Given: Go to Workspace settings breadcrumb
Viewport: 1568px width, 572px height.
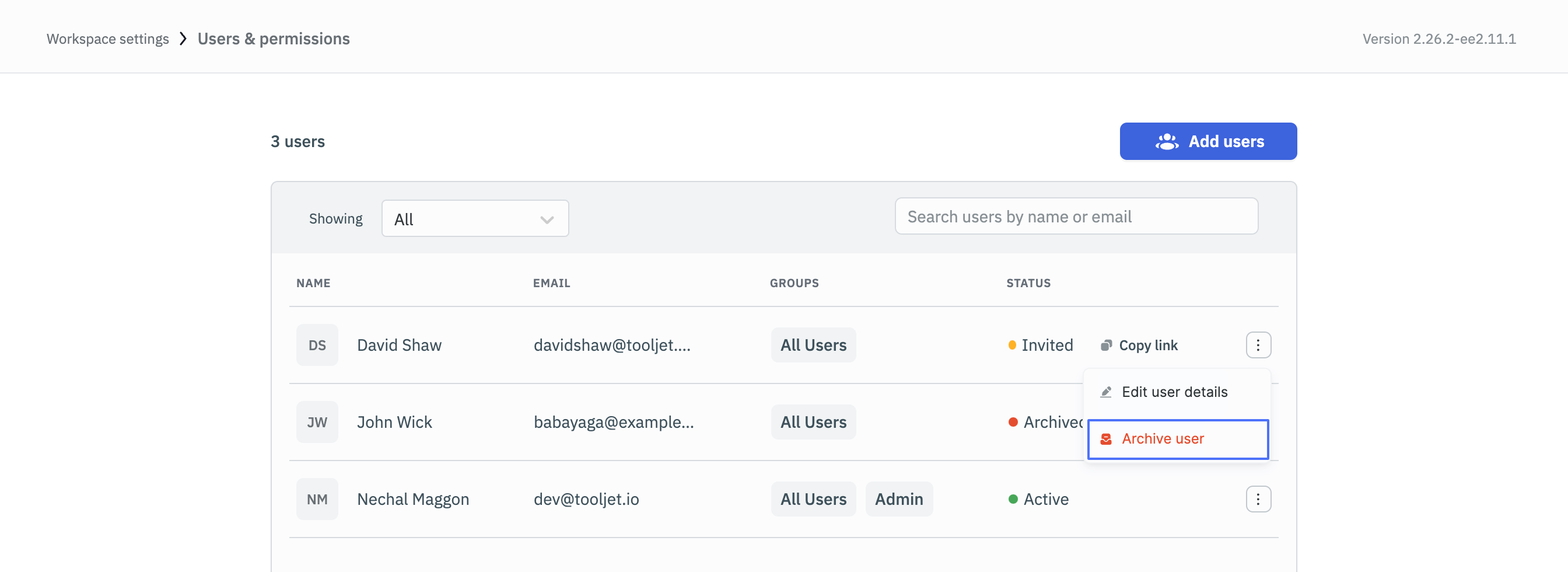Looking at the screenshot, I should [108, 39].
